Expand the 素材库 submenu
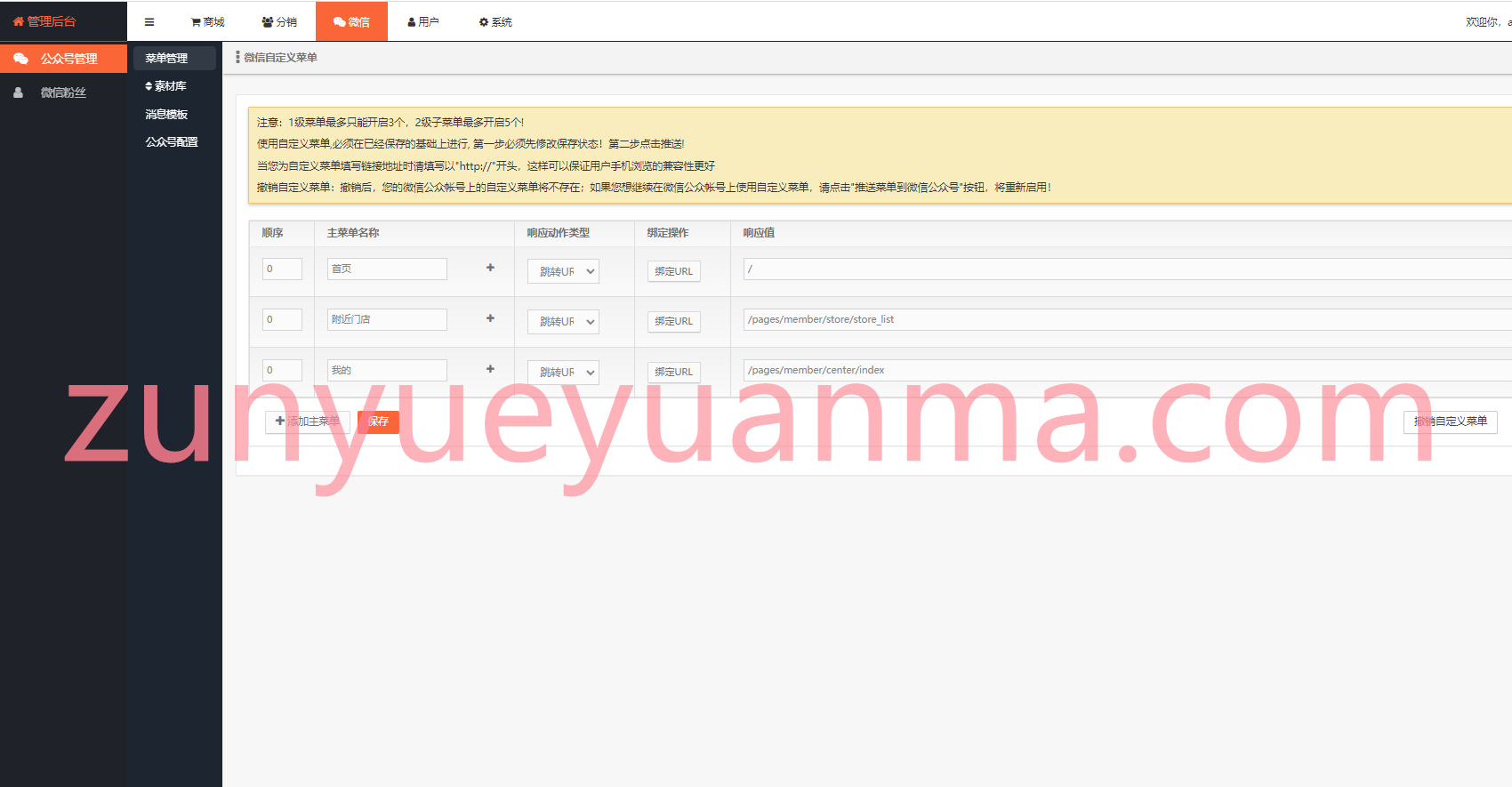Image resolution: width=1512 pixels, height=787 pixels. (166, 86)
